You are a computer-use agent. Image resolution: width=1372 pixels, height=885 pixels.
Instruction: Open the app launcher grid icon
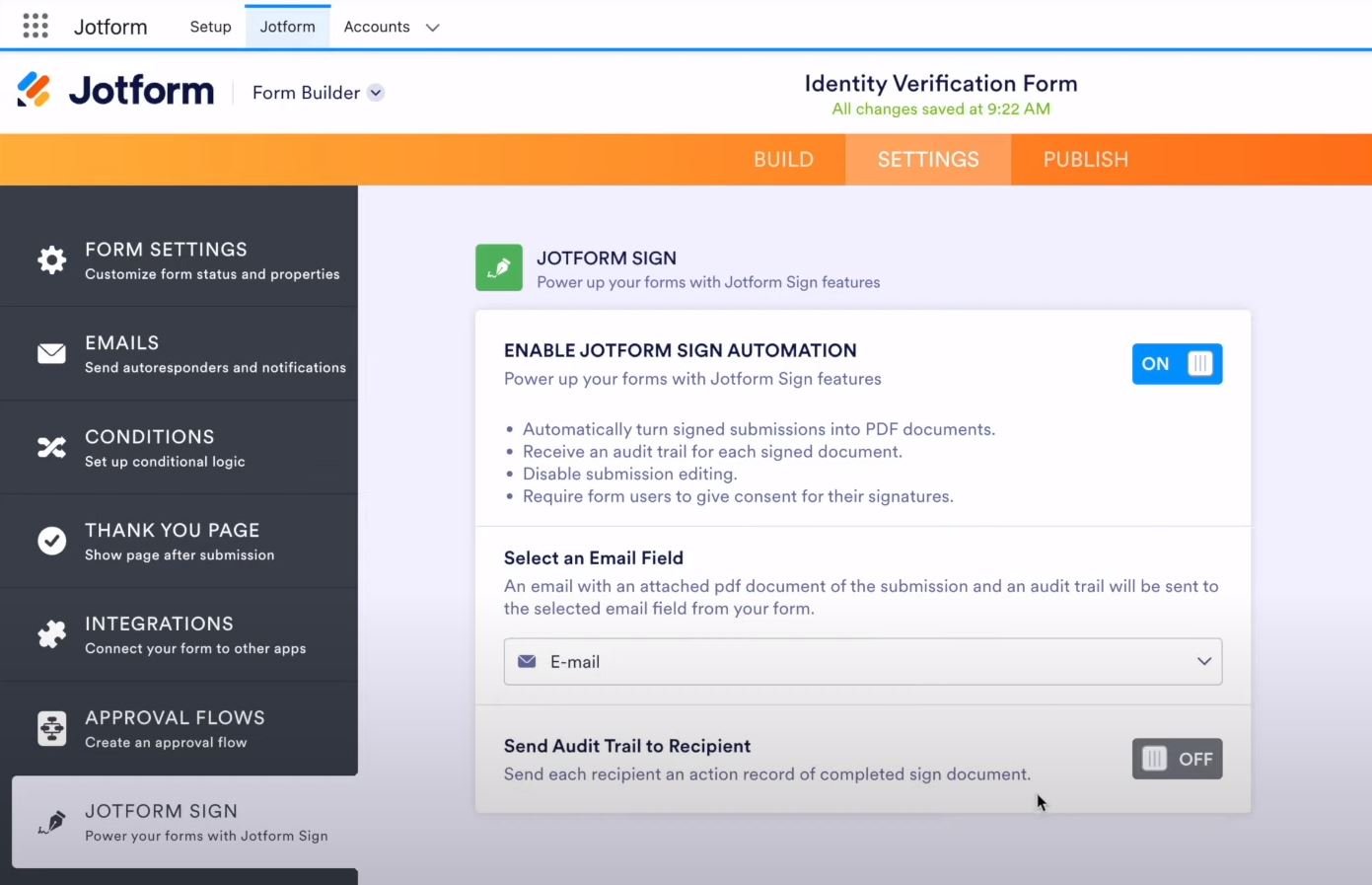click(x=36, y=26)
